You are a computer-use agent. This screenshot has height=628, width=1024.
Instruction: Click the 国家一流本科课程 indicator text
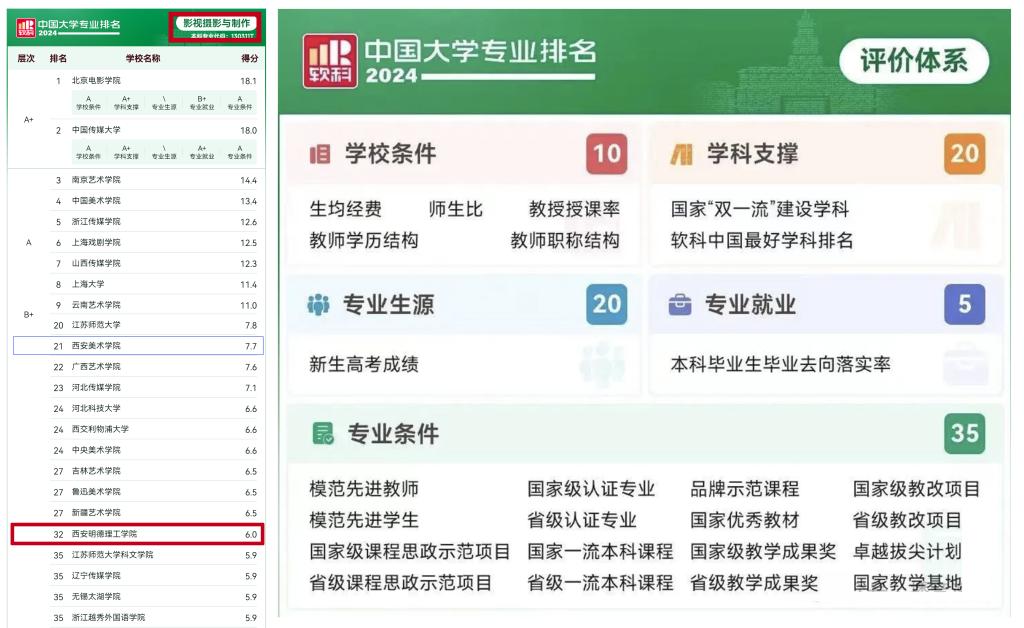(600, 551)
